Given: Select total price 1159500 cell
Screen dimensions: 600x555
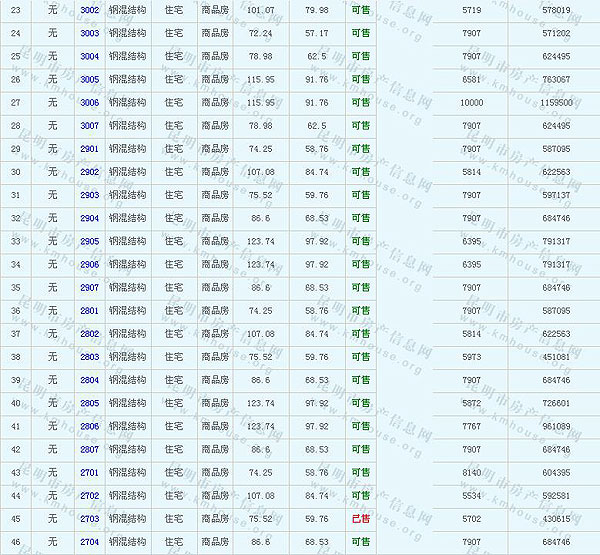Looking at the screenshot, I should pyautogui.click(x=555, y=103).
